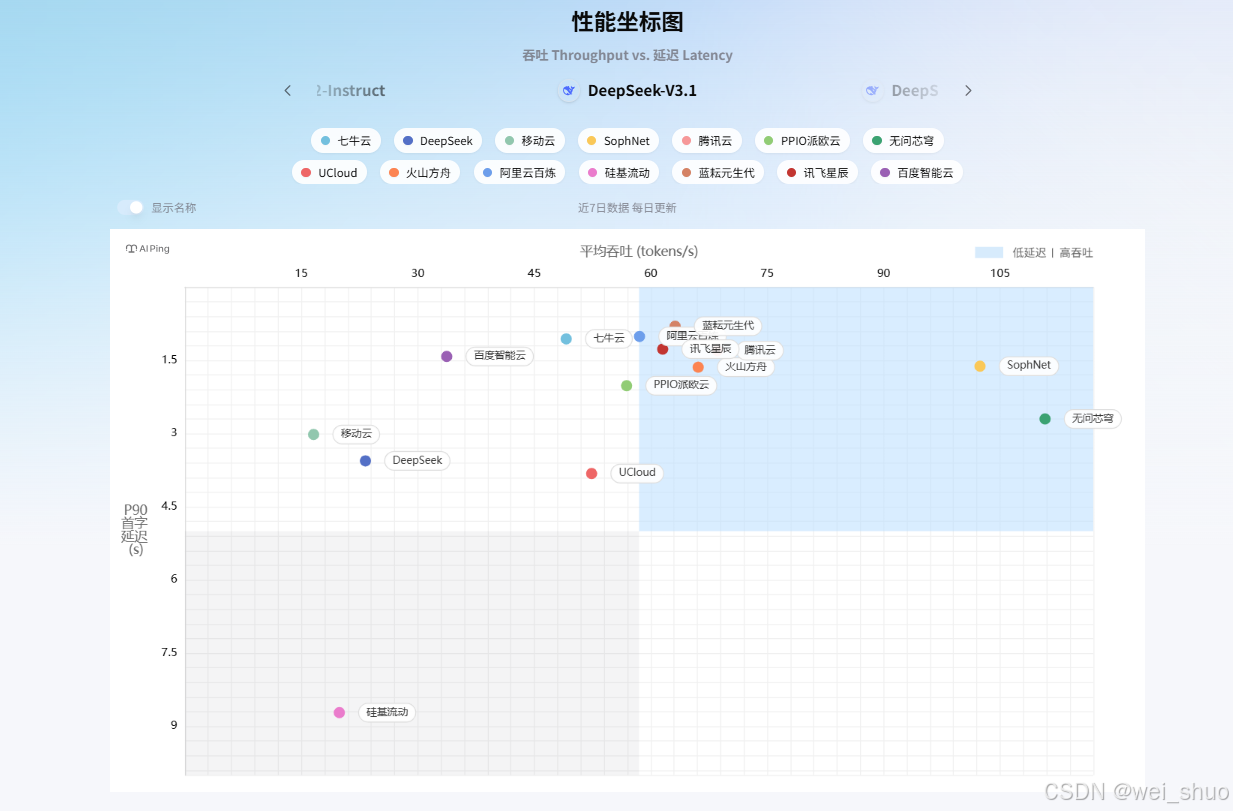Toggle the 显示名称 switch
The height and width of the screenshot is (811, 1233).
(x=130, y=208)
